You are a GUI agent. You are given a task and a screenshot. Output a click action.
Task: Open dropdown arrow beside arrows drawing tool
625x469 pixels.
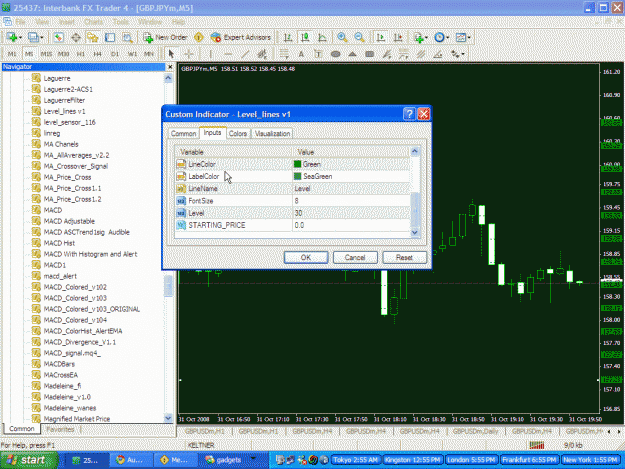[x=463, y=54]
